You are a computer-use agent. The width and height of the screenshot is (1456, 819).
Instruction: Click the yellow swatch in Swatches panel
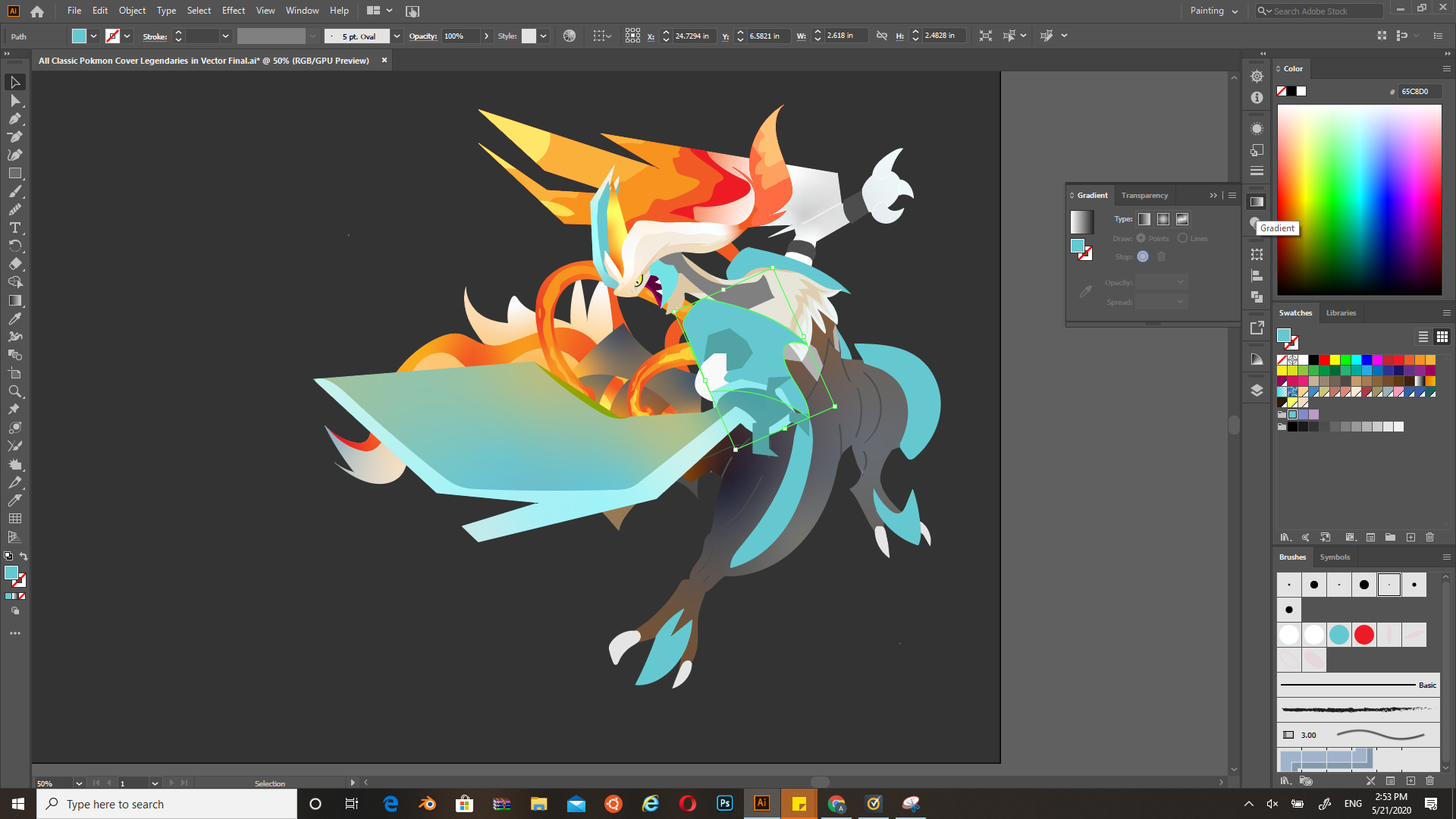tap(1335, 359)
